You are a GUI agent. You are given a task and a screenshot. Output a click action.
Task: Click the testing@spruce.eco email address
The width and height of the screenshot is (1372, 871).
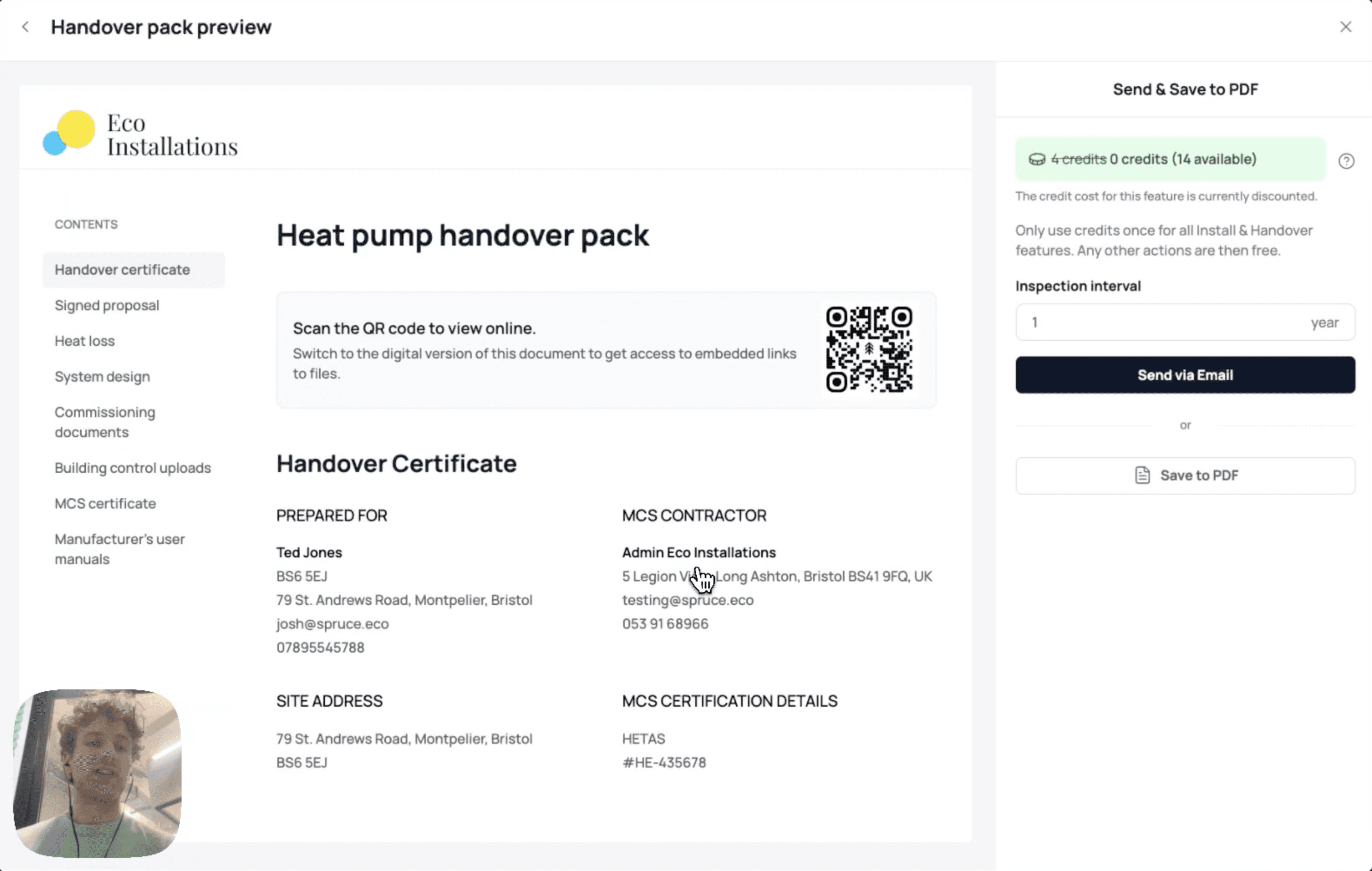pyautogui.click(x=687, y=600)
